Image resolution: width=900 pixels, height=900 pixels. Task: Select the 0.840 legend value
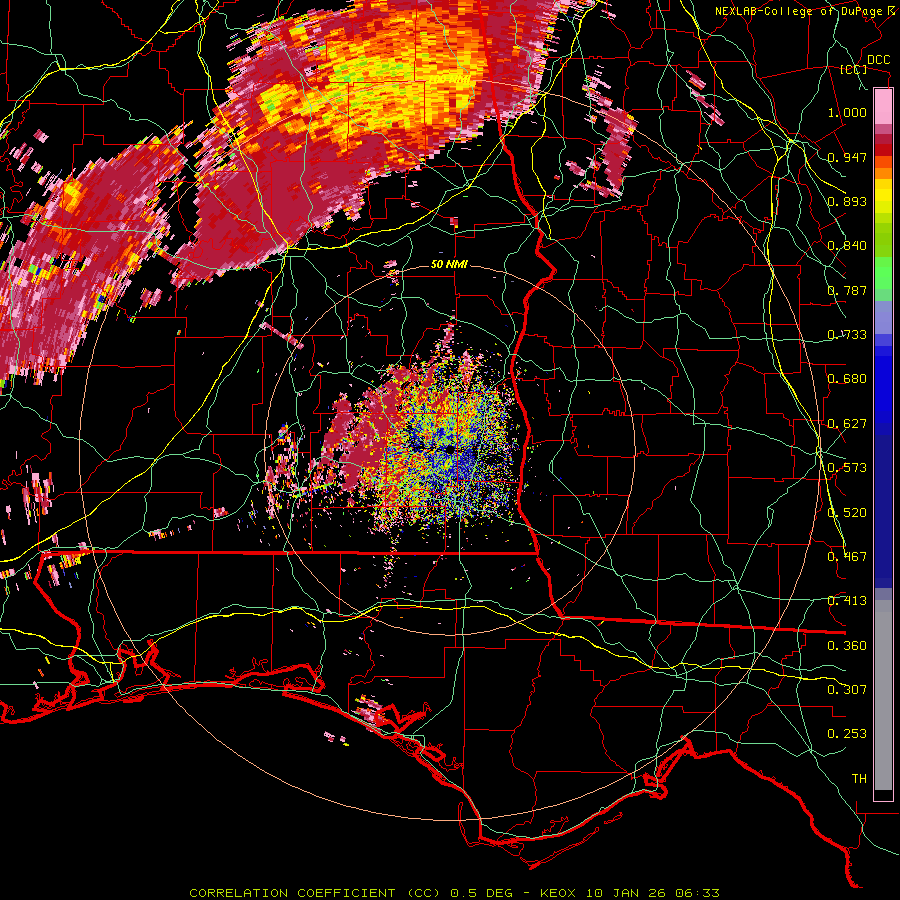[x=847, y=246]
